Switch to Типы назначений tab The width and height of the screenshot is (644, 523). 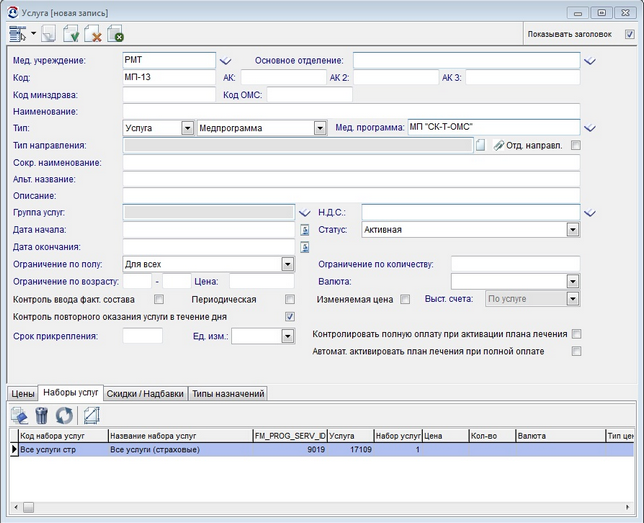(x=228, y=394)
